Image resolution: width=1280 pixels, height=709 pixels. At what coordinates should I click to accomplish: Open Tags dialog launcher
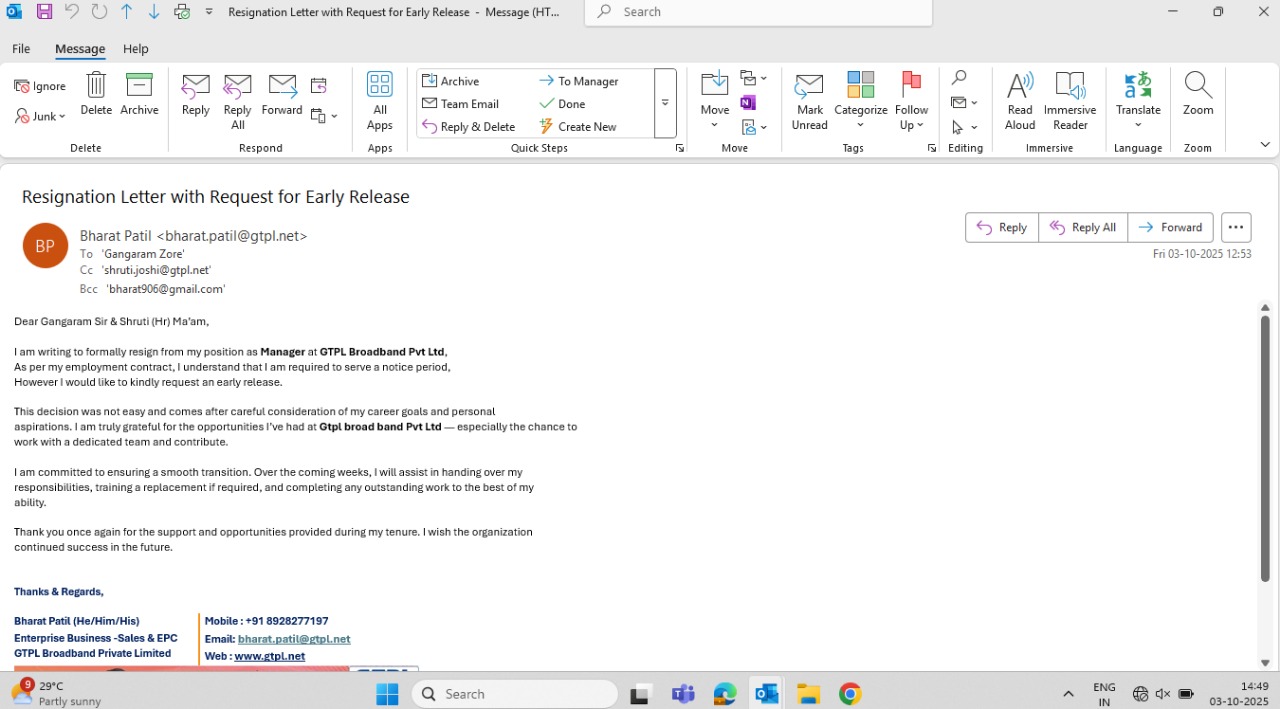[x=932, y=148]
